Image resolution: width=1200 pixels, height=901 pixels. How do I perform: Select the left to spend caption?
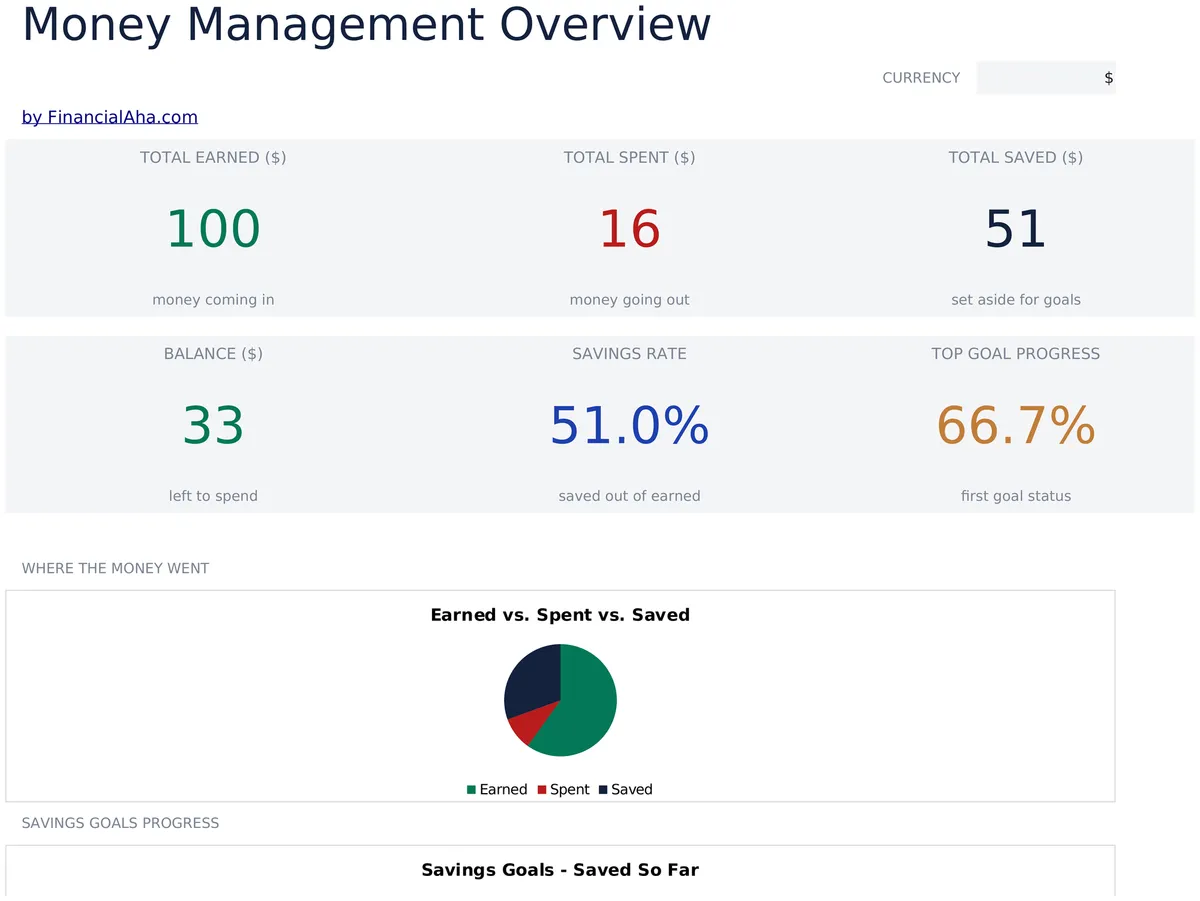pos(213,496)
